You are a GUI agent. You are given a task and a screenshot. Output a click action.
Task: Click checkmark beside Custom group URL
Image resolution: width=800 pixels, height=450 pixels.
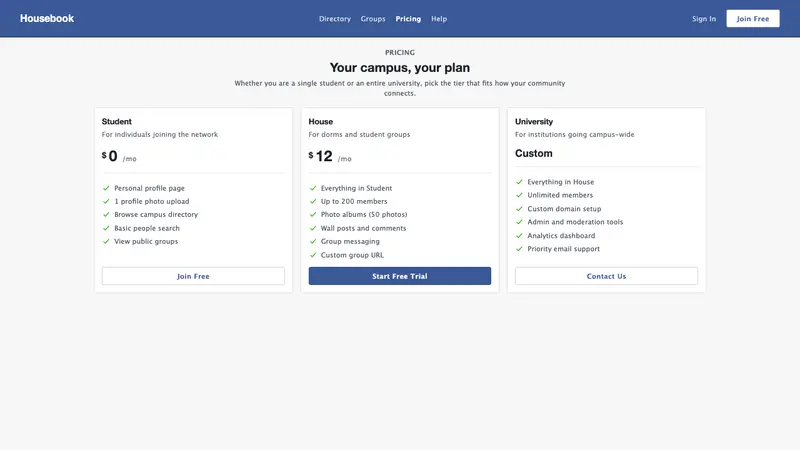[x=313, y=255]
